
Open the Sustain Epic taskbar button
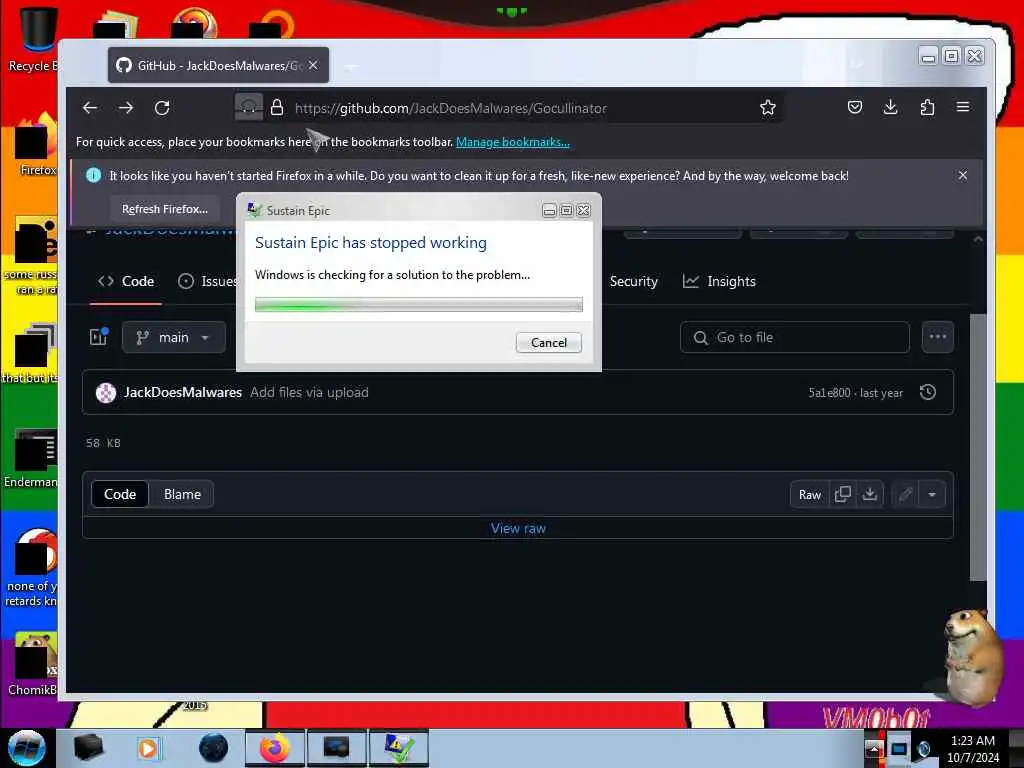[x=399, y=748]
